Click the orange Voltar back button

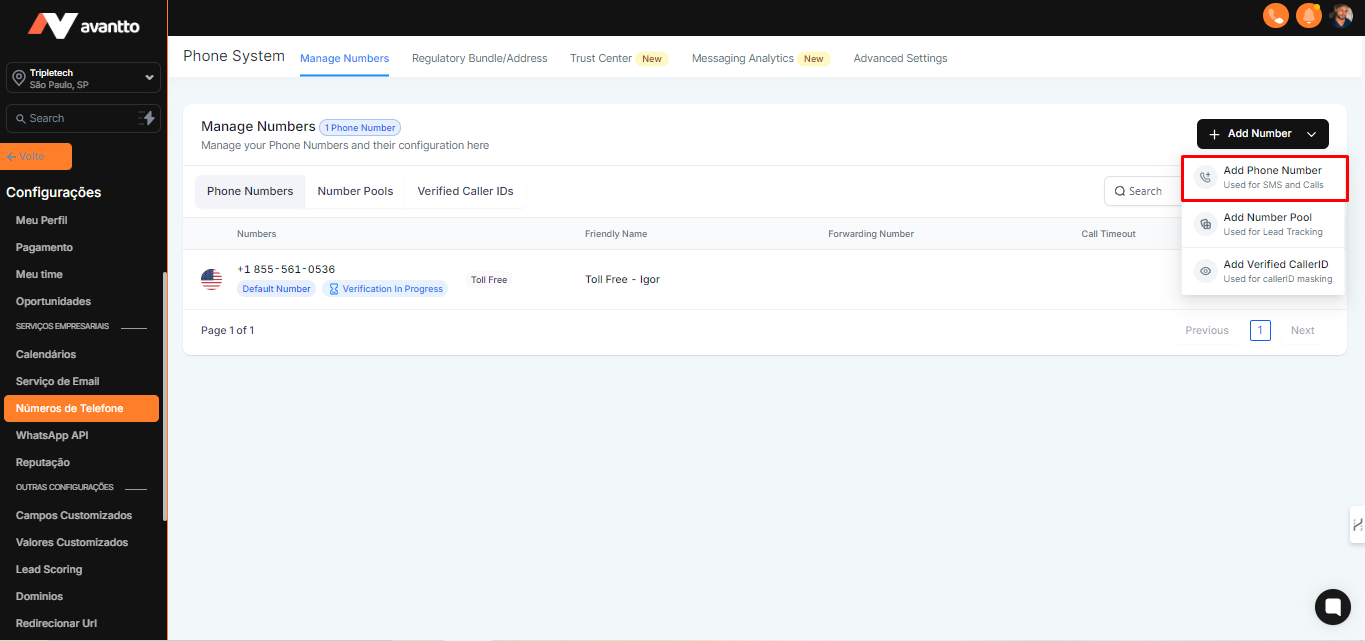click(37, 157)
